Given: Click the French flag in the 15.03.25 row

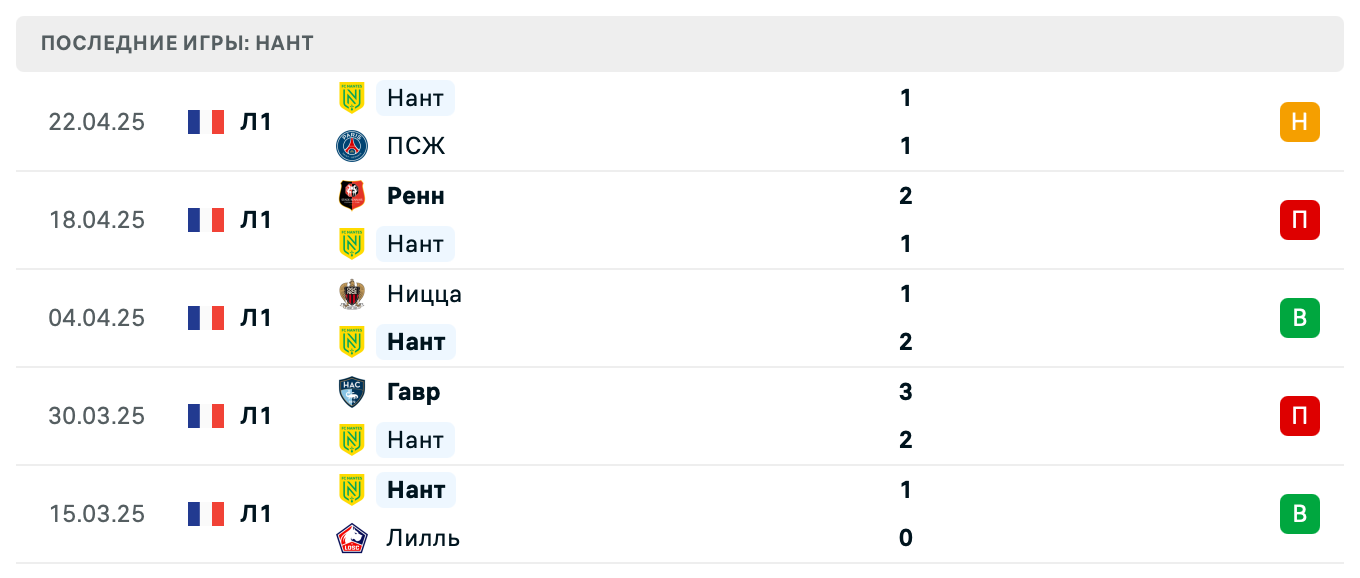Looking at the screenshot, I should (x=205, y=514).
